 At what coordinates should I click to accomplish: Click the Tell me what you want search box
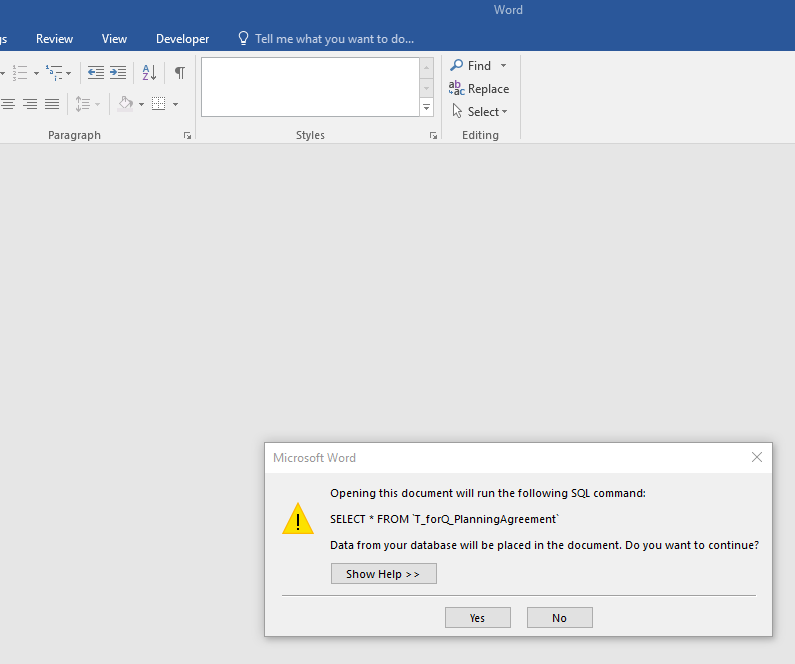[326, 39]
